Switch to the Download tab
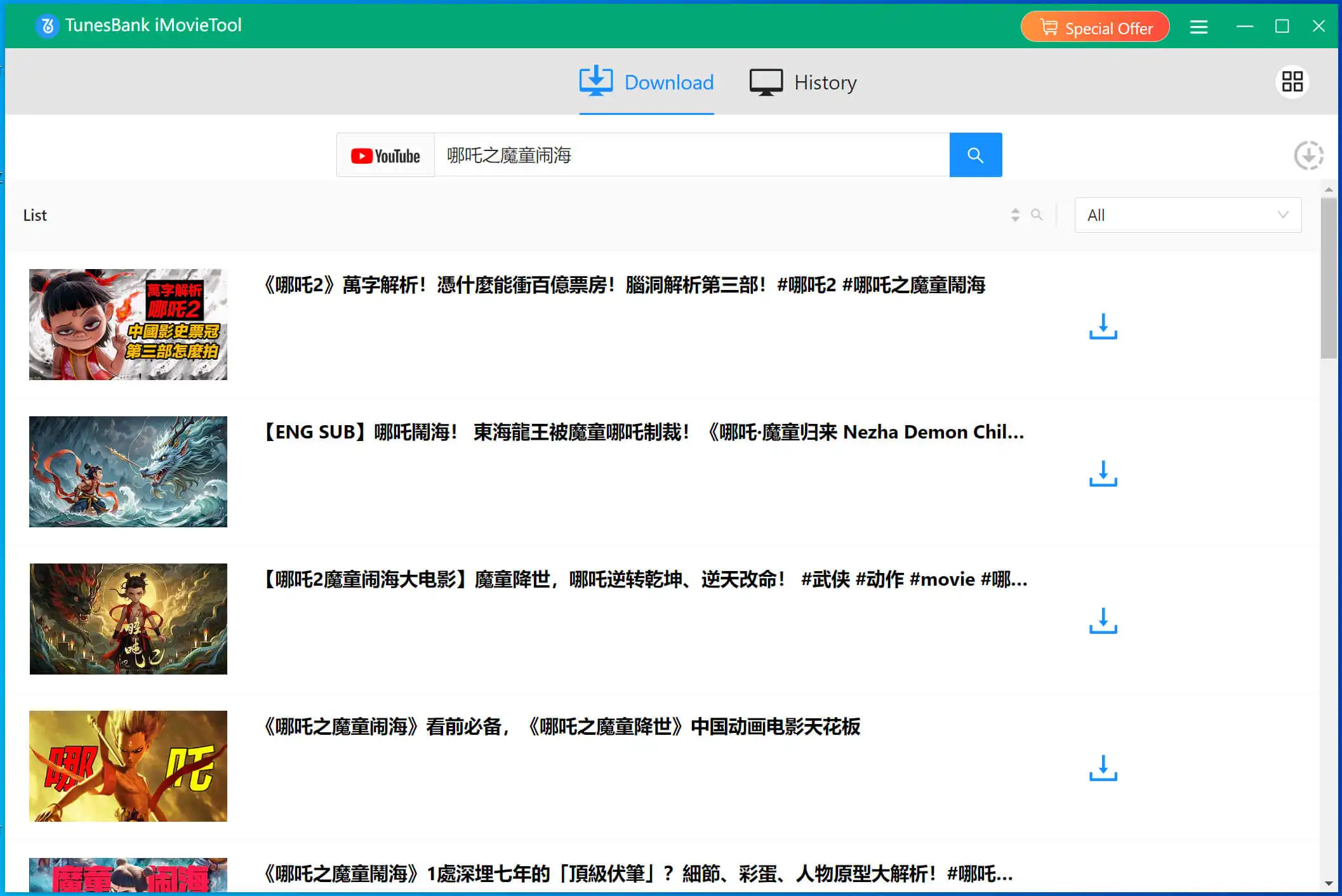Viewport: 1342px width, 896px height. click(646, 82)
